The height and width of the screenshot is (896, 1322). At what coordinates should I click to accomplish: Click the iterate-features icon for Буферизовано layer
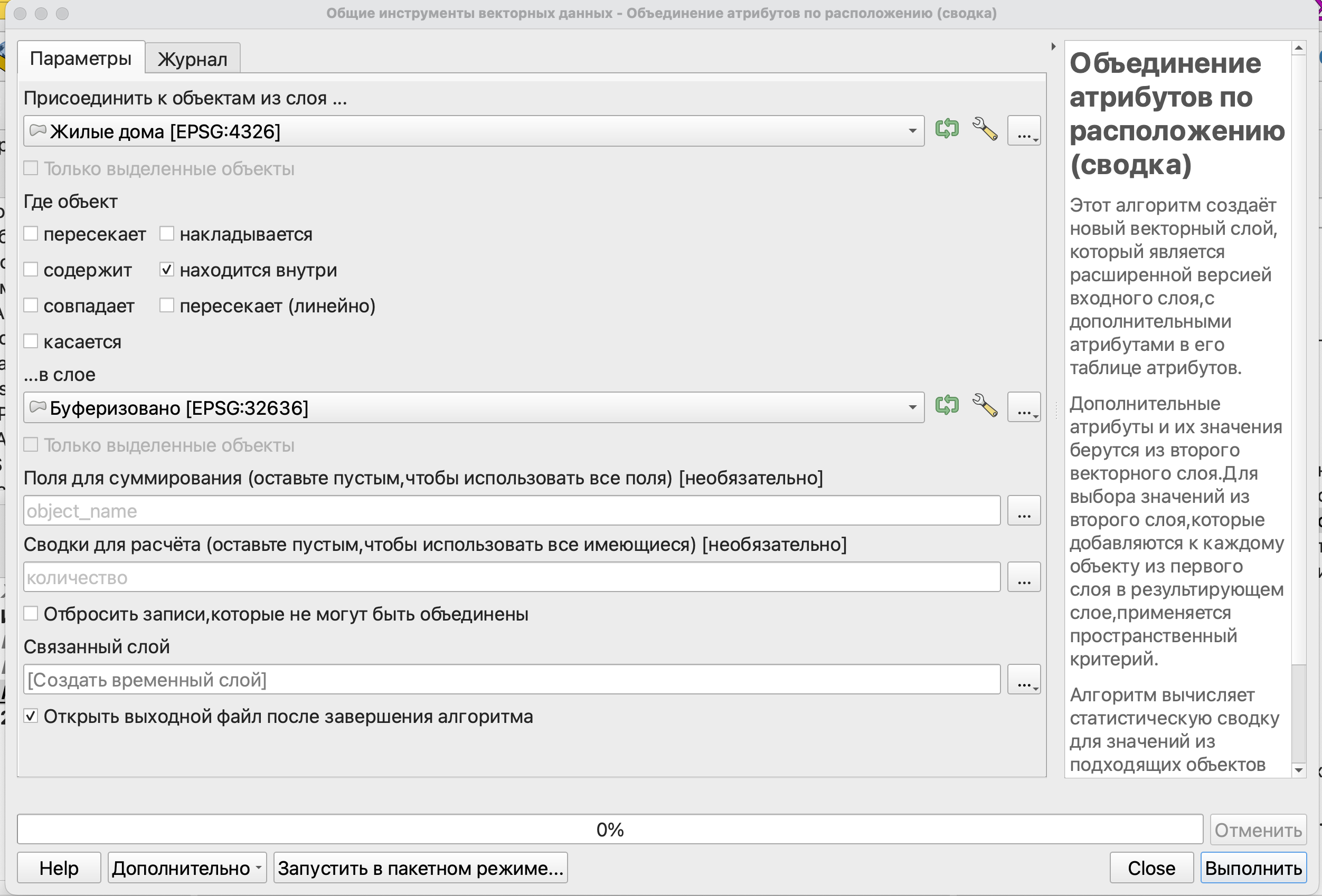point(947,406)
